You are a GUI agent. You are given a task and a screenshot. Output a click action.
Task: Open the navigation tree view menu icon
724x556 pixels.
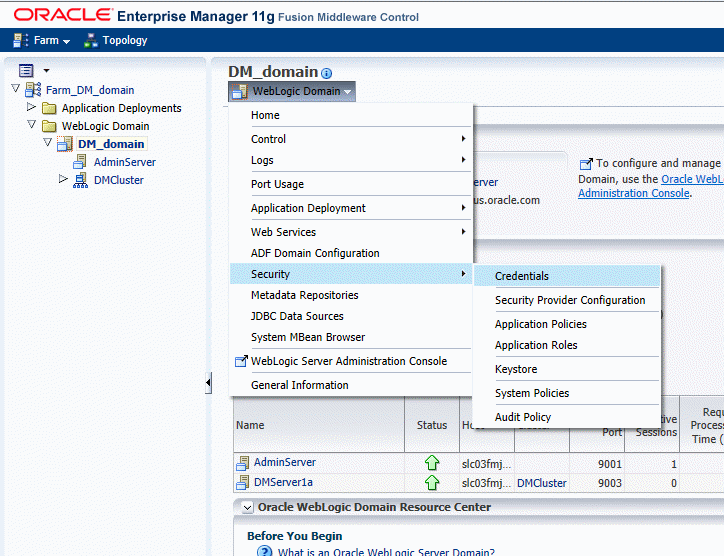pyautogui.click(x=26, y=71)
